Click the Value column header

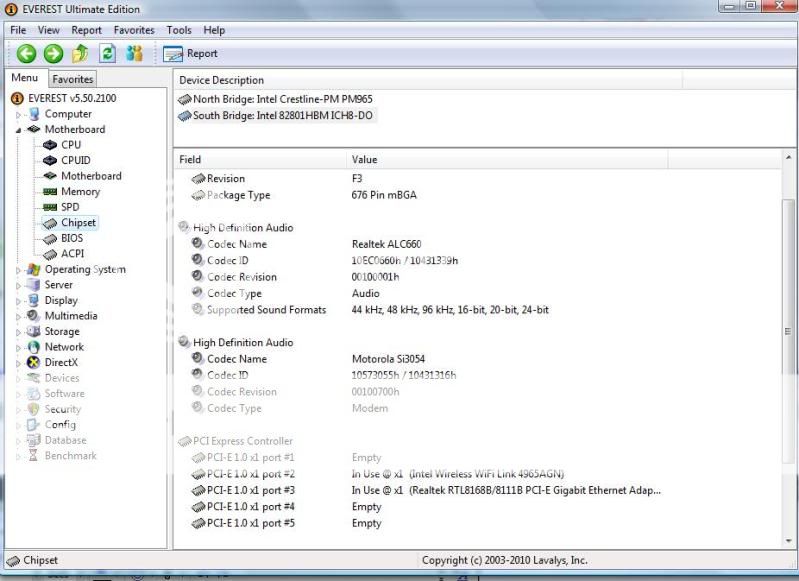[365, 159]
